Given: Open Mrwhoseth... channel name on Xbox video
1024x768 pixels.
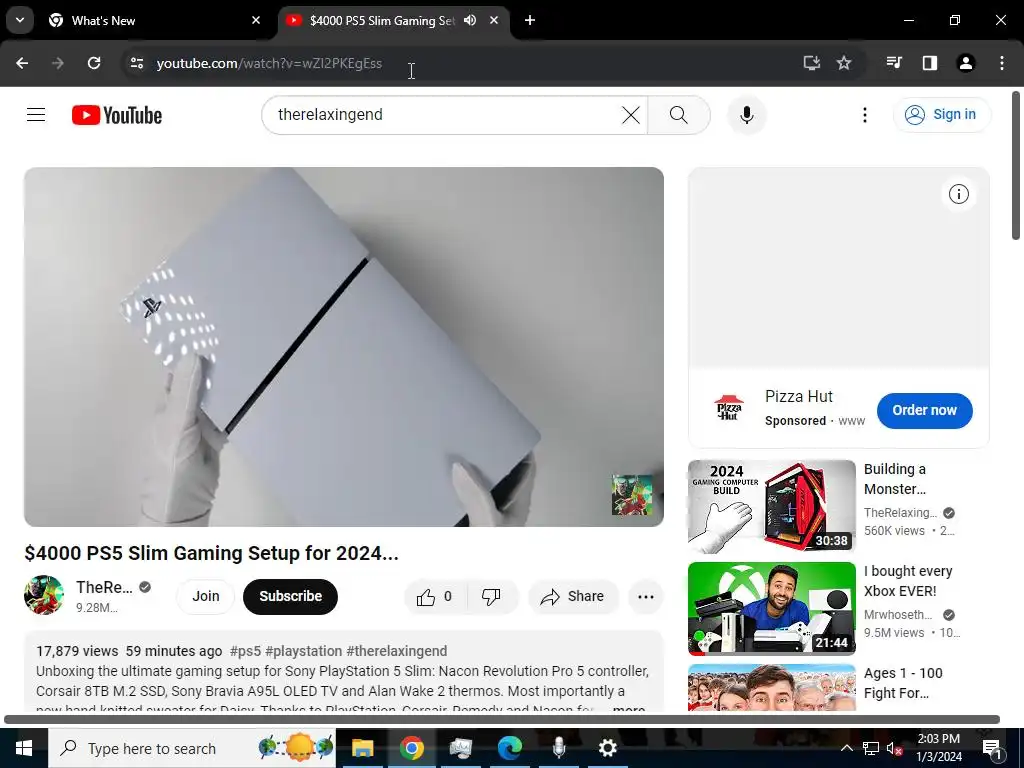Looking at the screenshot, I should click(x=898, y=615).
